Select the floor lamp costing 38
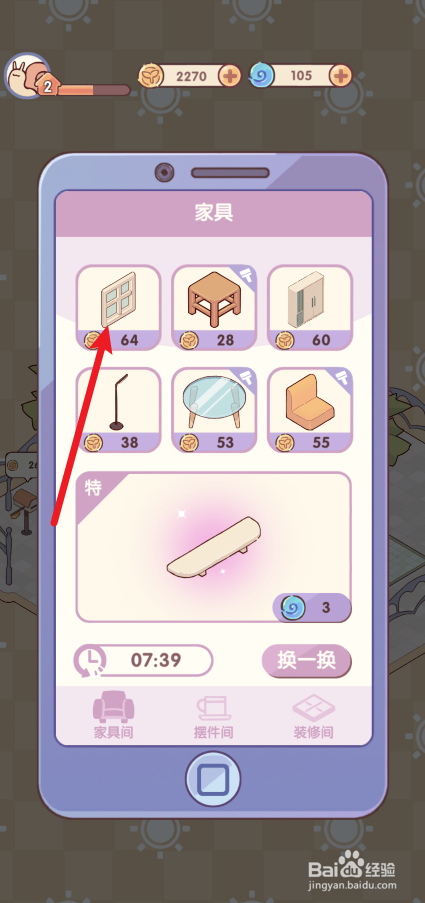 [119, 410]
